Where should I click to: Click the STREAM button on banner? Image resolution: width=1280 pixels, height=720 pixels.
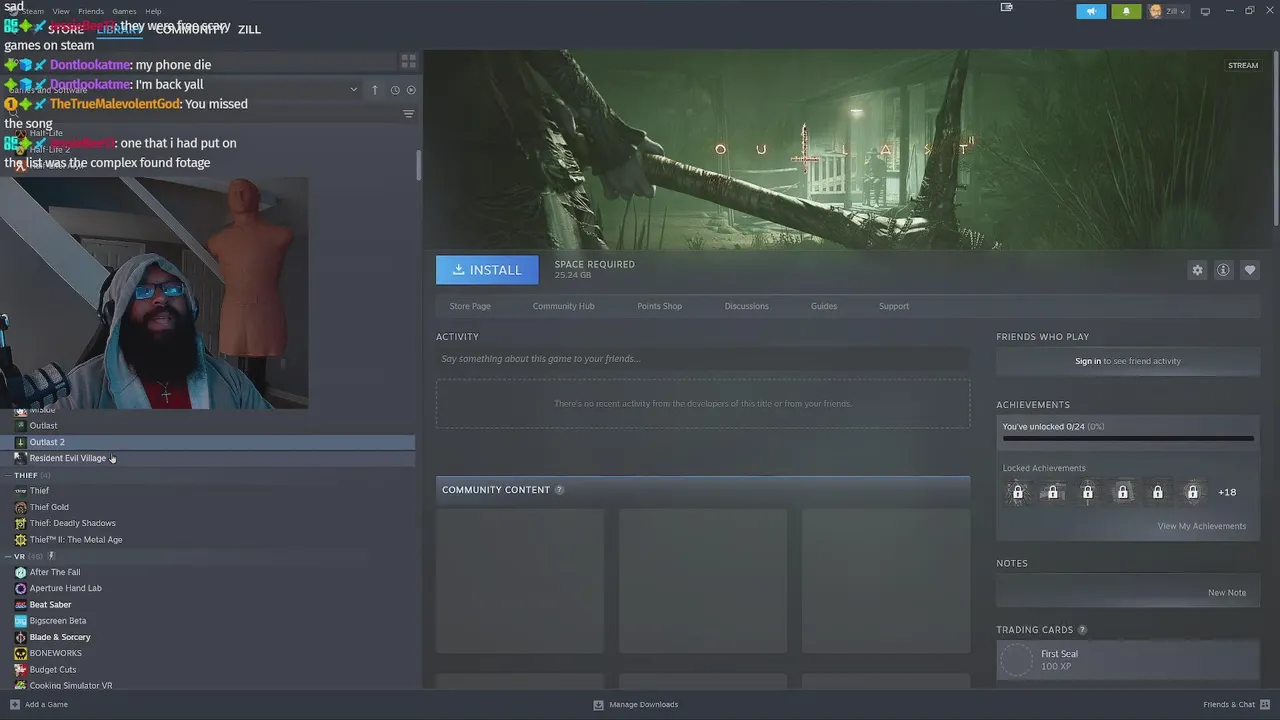[x=1243, y=66]
